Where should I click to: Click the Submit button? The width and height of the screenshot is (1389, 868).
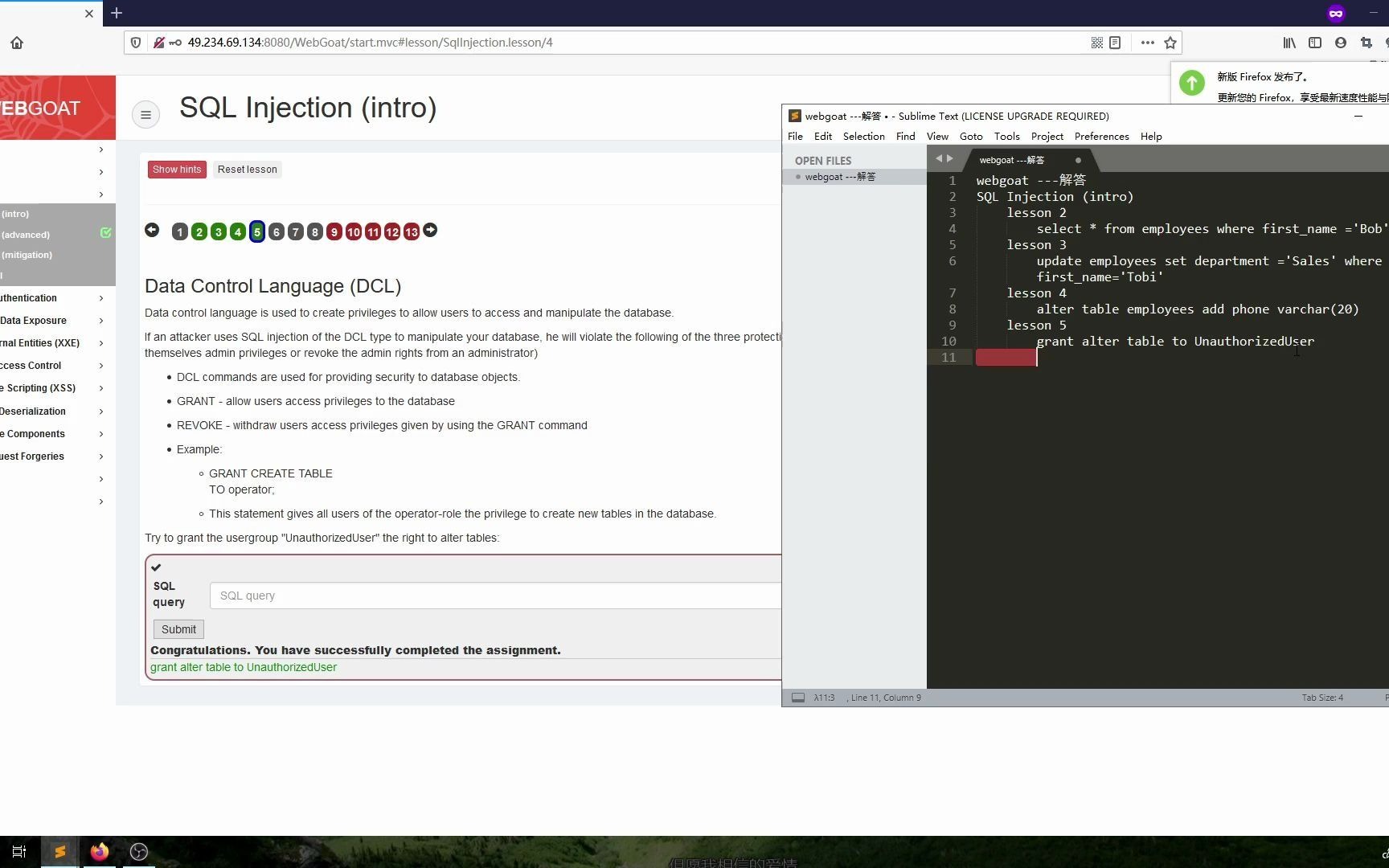178,629
